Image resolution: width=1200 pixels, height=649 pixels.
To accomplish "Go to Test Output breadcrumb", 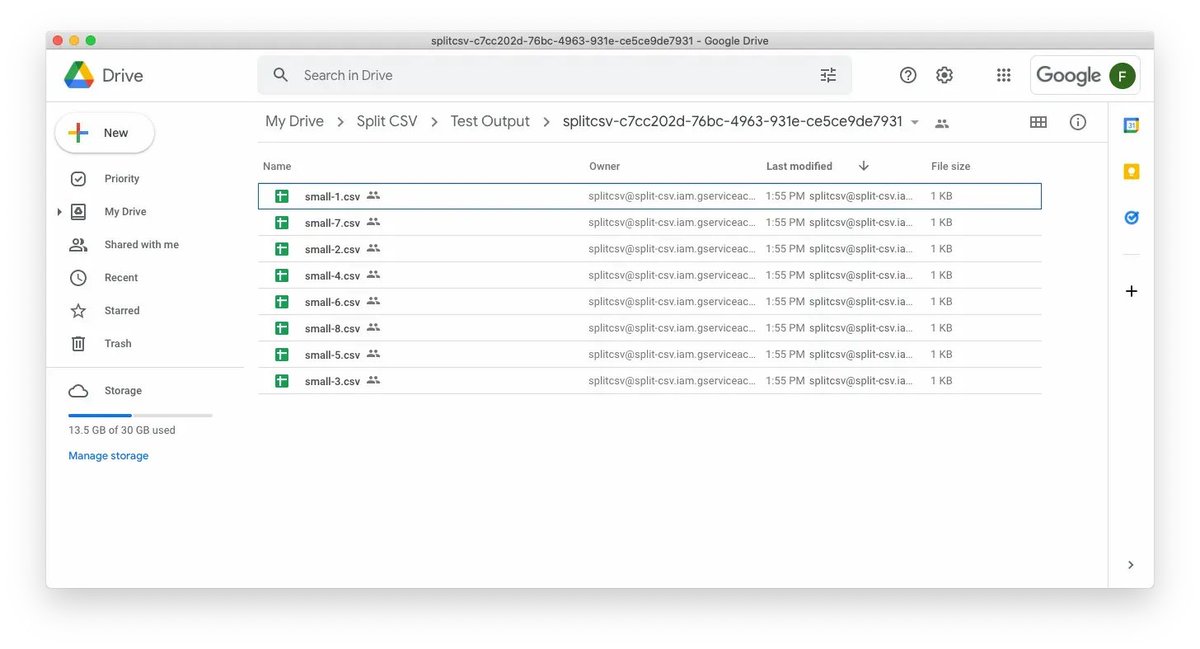I will coord(490,121).
